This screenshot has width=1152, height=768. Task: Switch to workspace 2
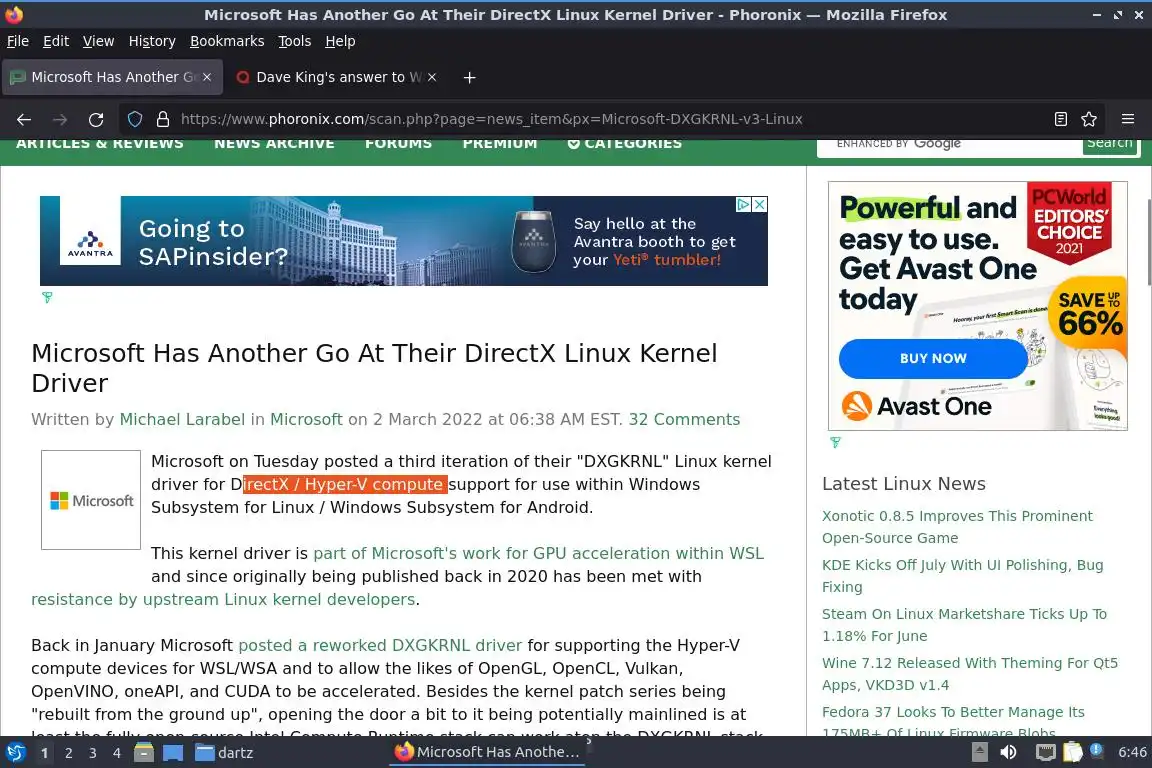(x=69, y=753)
